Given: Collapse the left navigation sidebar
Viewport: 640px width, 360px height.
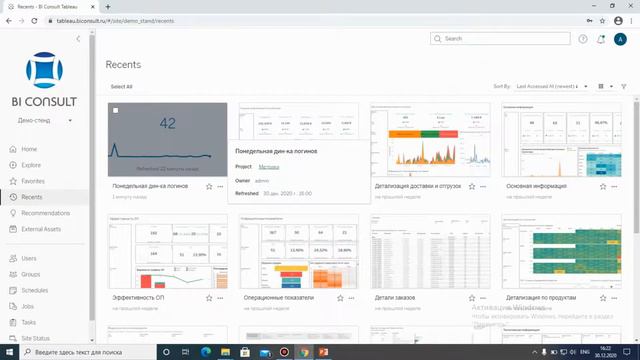Looking at the screenshot, I should point(78,39).
